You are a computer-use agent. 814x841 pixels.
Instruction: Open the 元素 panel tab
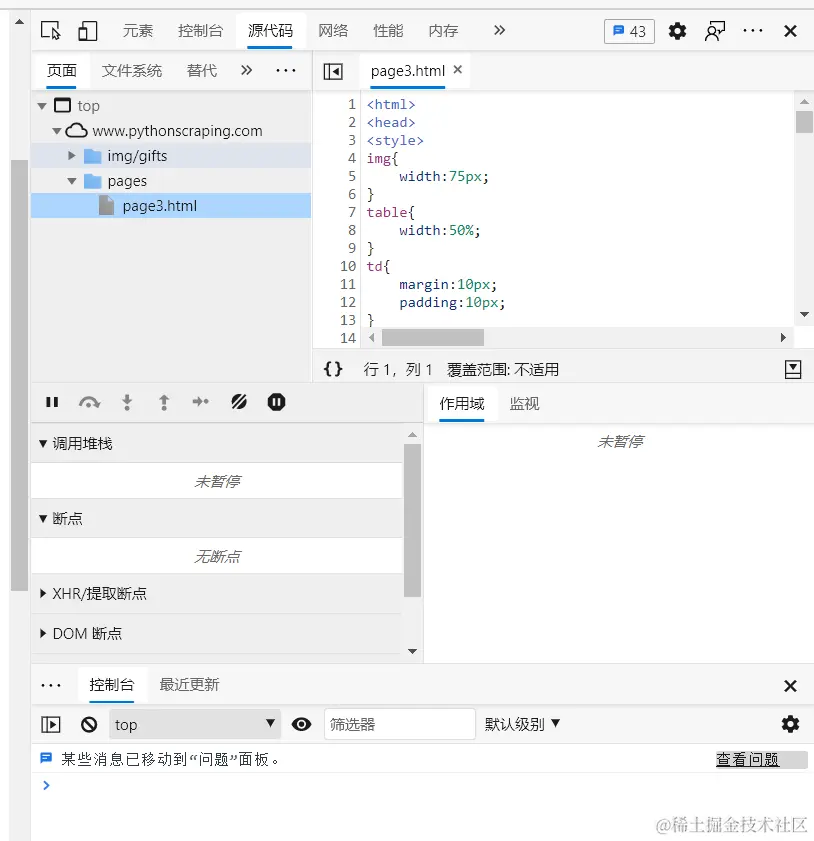(138, 31)
